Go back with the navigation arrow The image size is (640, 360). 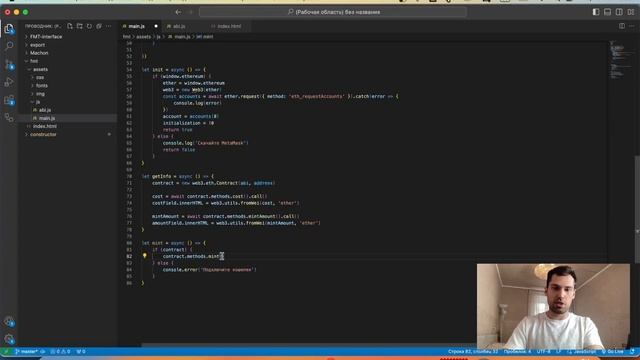tap(178, 12)
